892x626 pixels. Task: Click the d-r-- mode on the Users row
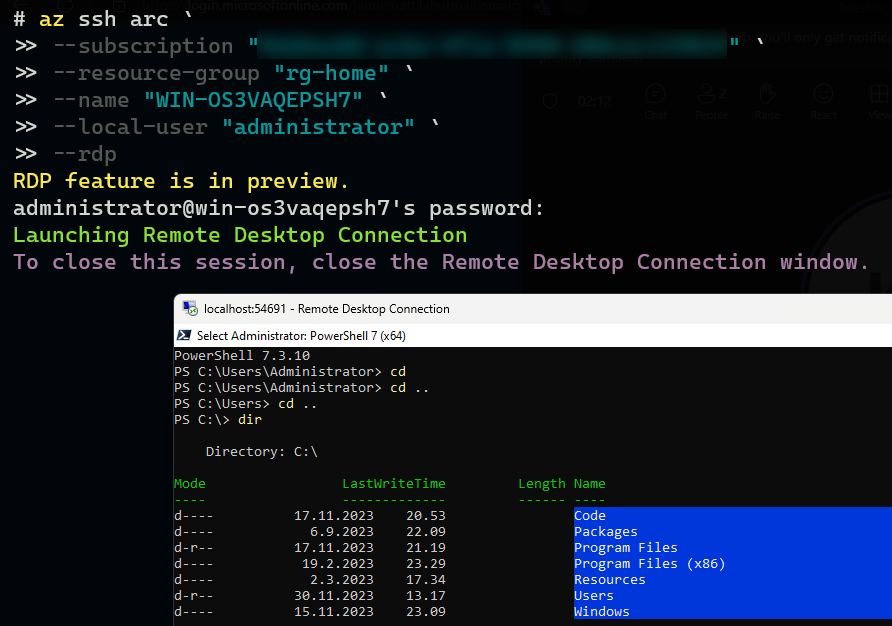click(193, 595)
